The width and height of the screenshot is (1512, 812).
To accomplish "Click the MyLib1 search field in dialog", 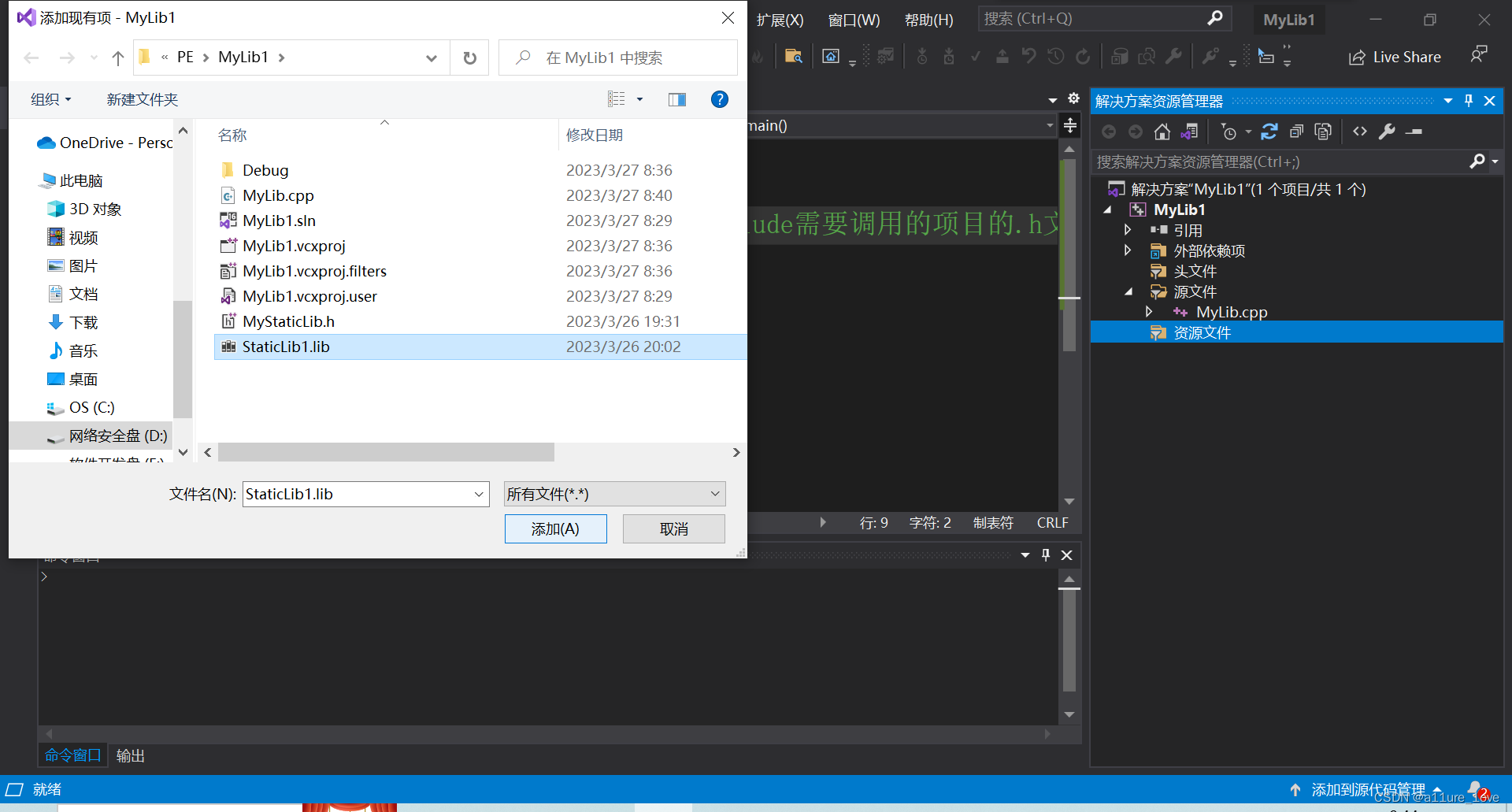I will (618, 57).
